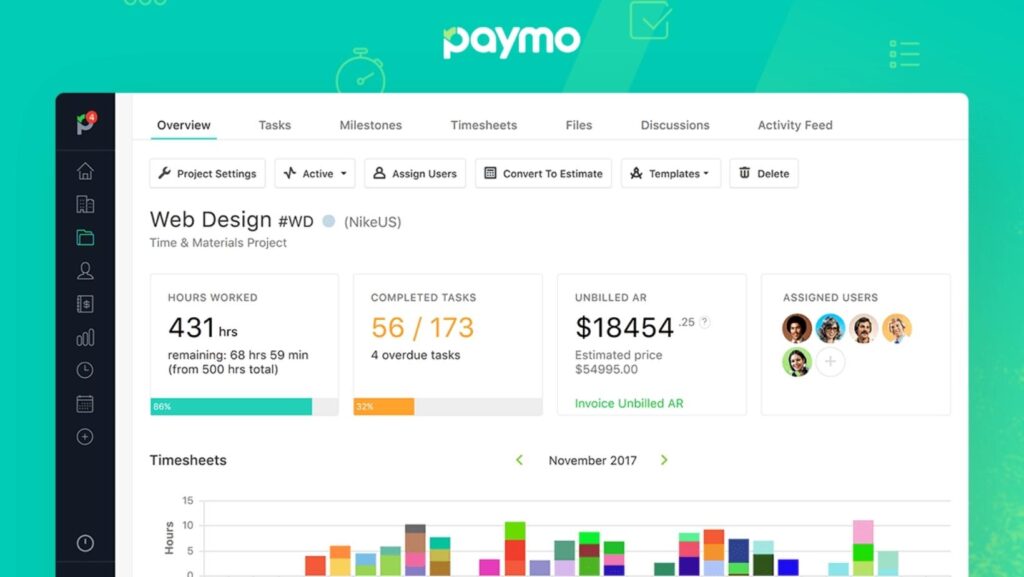Click the 86% hours progress bar
The height and width of the screenshot is (577, 1024).
click(244, 407)
